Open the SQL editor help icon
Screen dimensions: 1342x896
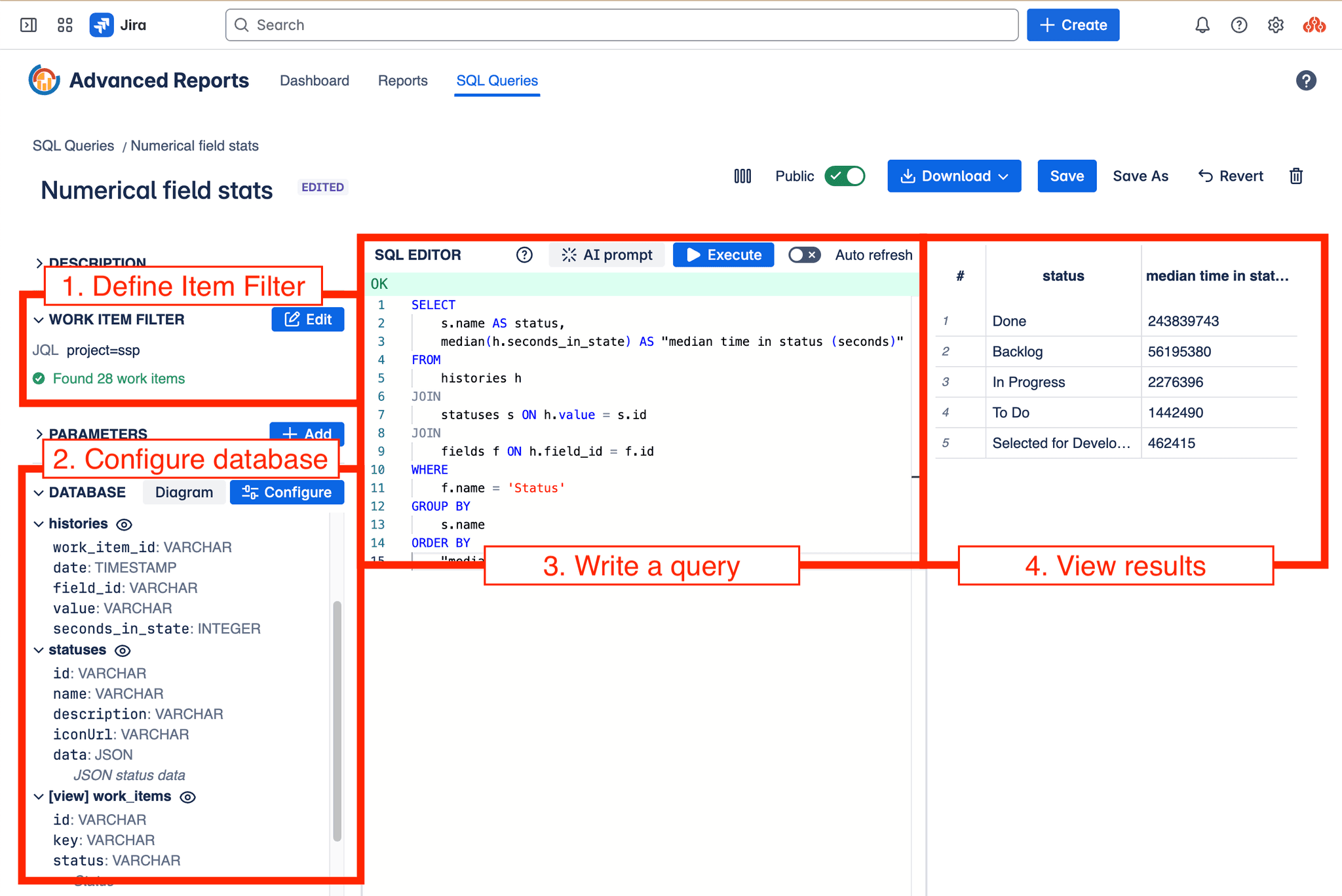click(524, 255)
